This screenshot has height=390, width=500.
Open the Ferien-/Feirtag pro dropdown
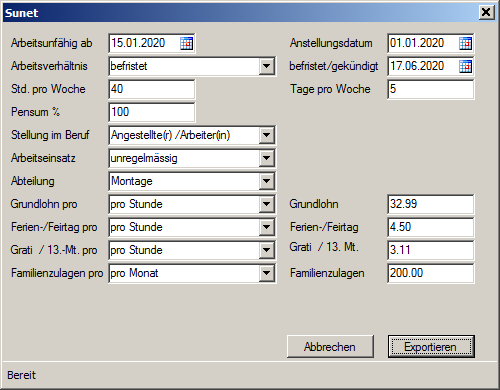click(266, 227)
